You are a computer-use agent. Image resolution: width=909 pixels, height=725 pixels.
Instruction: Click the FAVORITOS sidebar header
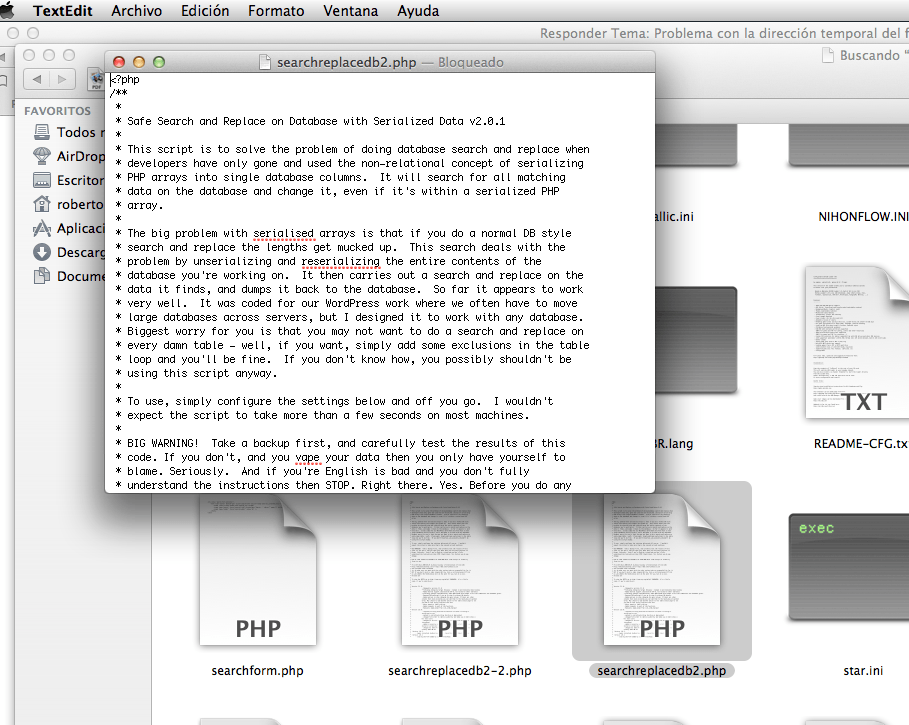click(x=57, y=111)
